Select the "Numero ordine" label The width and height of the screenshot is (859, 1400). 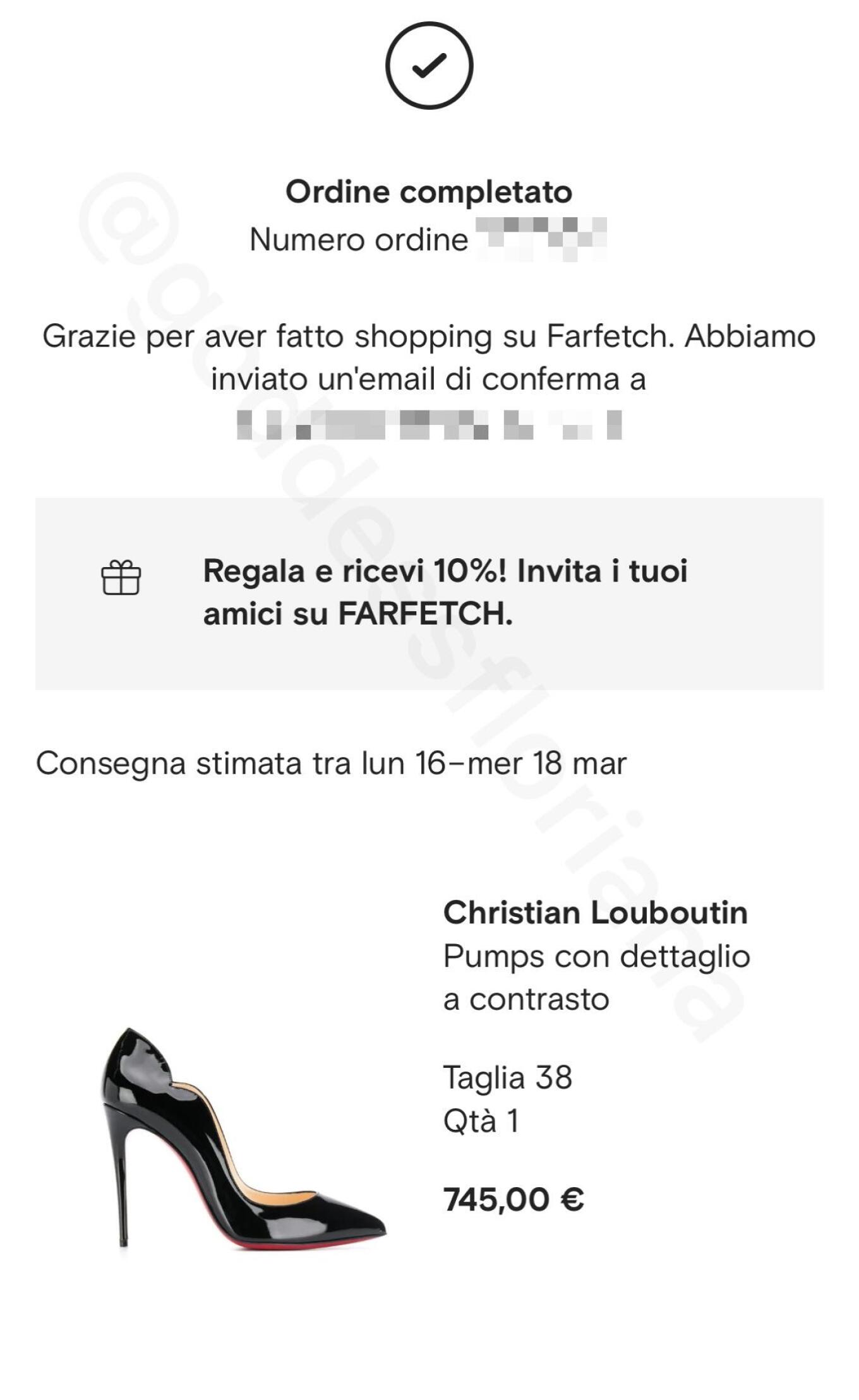[359, 240]
